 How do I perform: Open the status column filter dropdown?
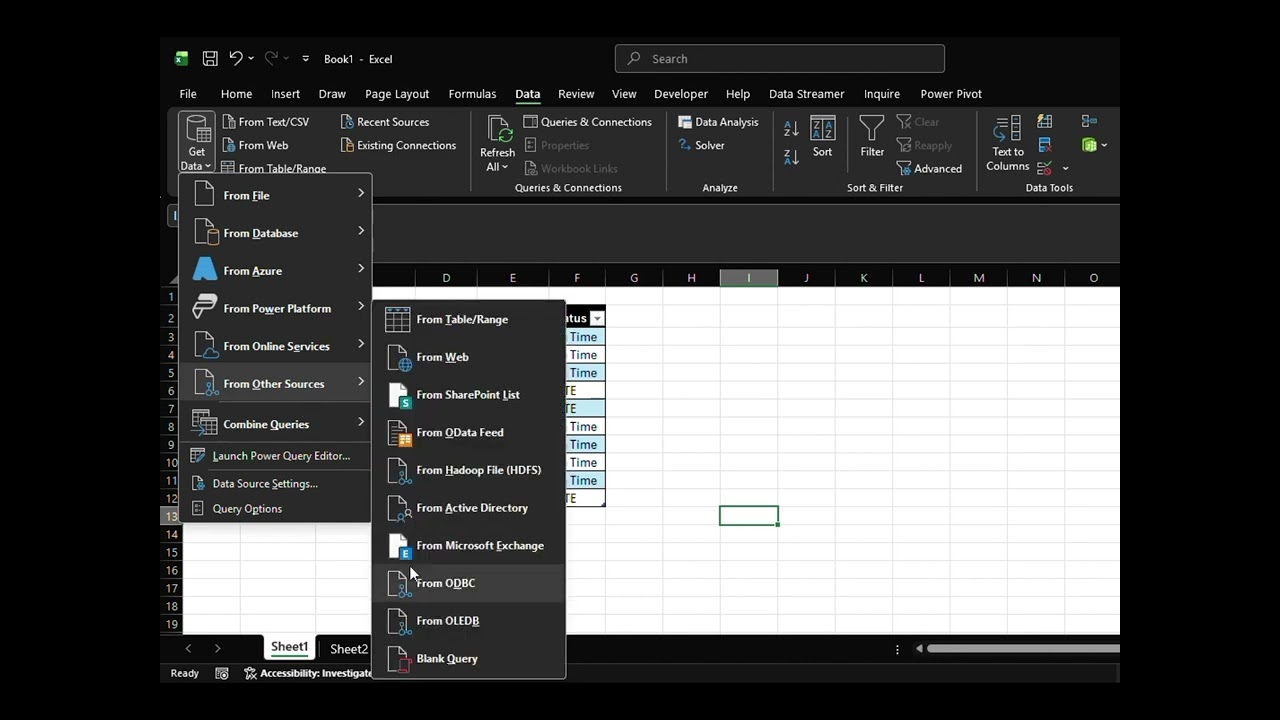pyautogui.click(x=597, y=318)
